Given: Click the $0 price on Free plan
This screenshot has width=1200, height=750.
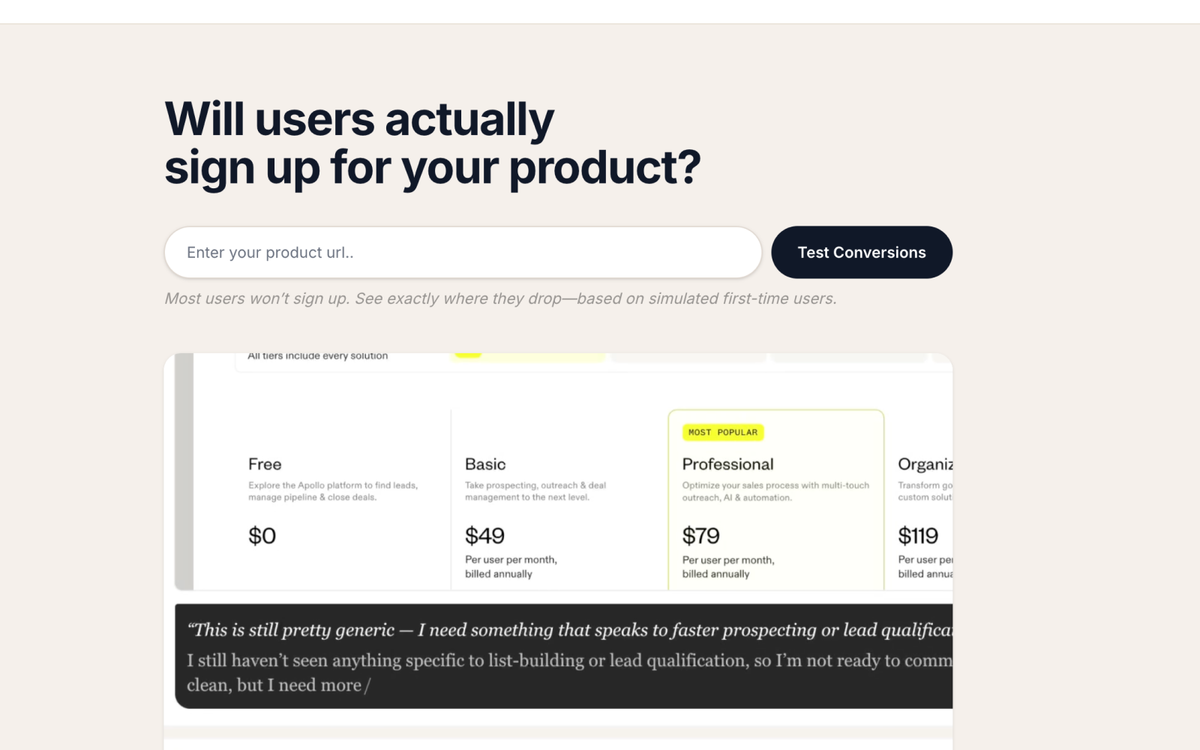Looking at the screenshot, I should (262, 536).
